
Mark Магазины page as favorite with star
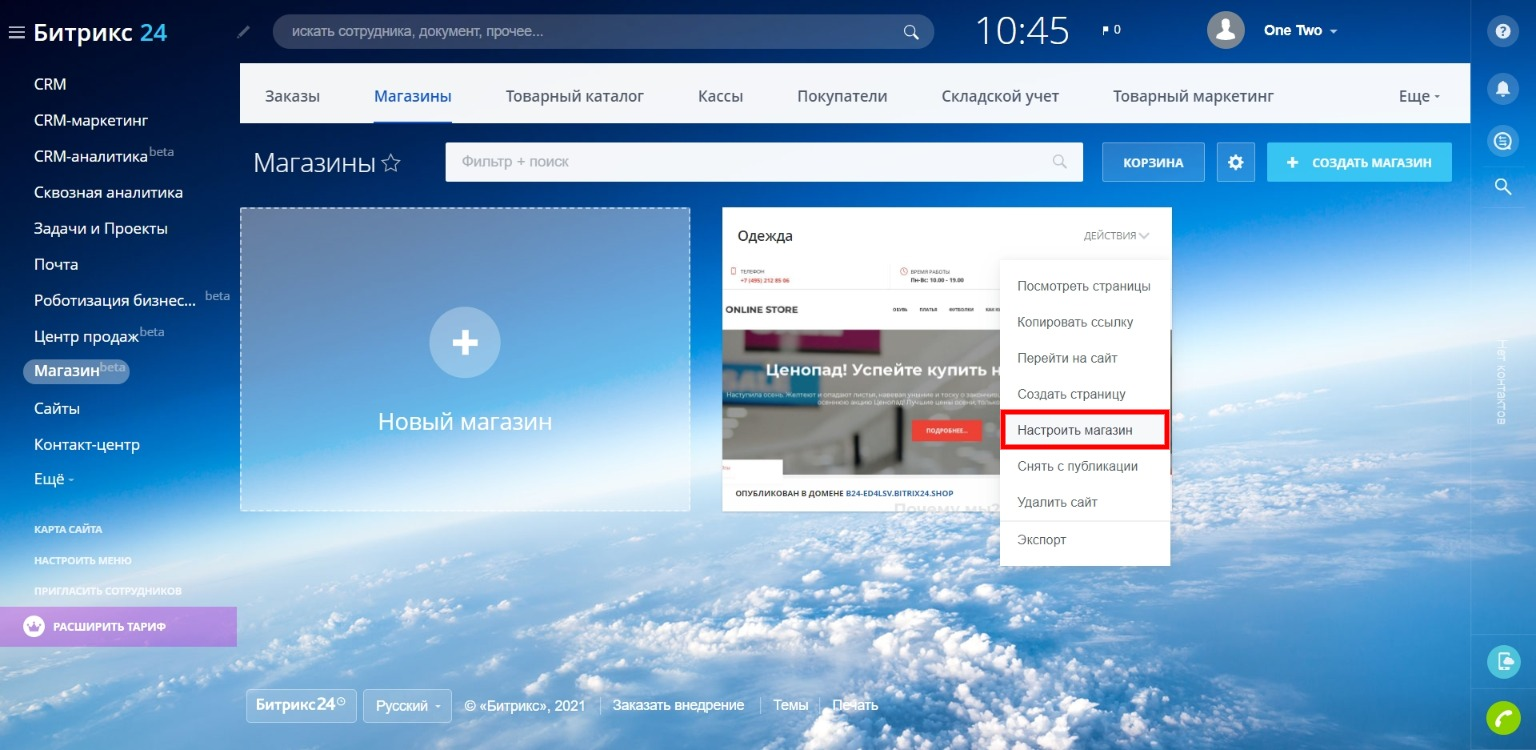click(x=391, y=163)
